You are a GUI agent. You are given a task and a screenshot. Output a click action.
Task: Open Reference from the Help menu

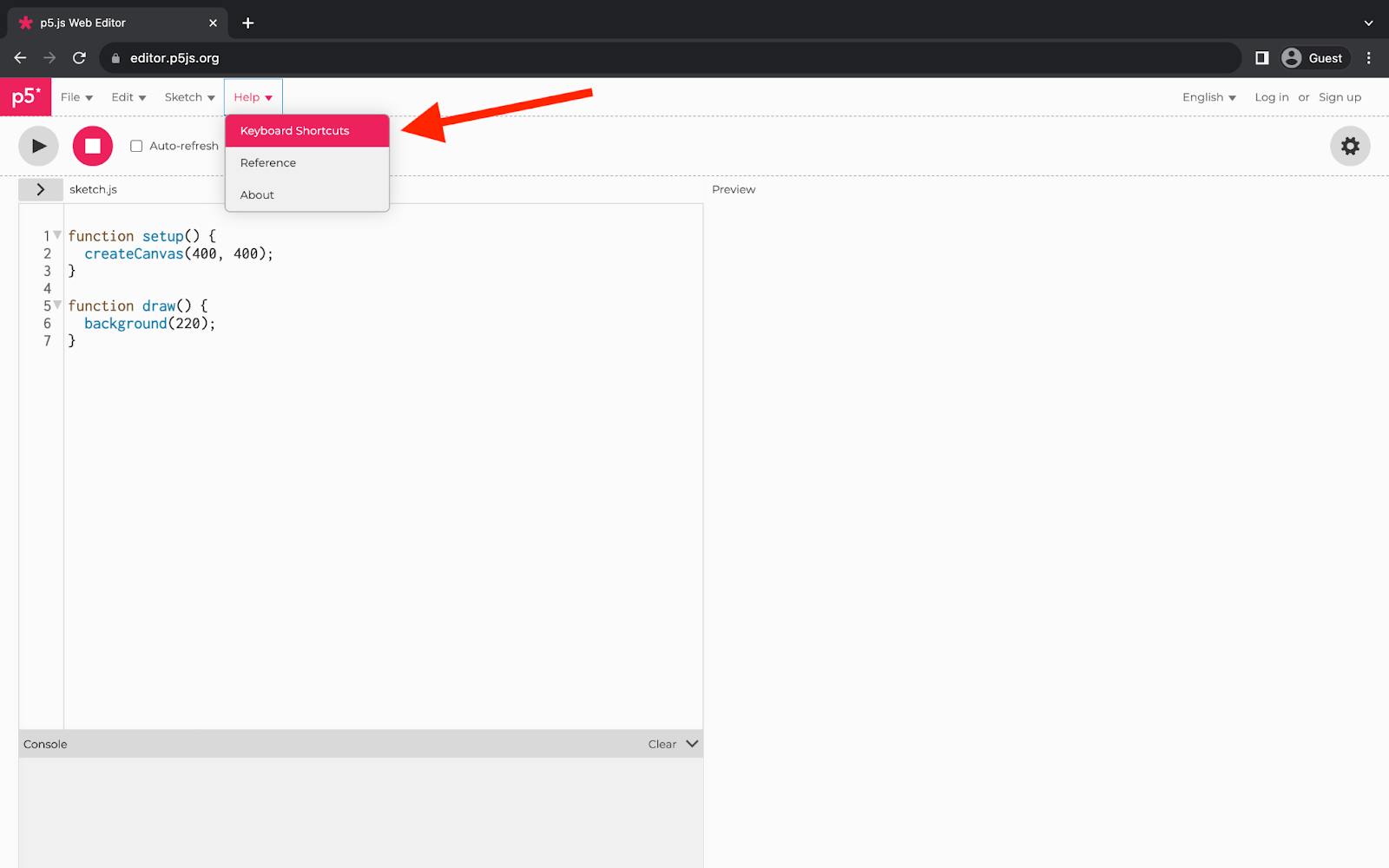coord(267,162)
